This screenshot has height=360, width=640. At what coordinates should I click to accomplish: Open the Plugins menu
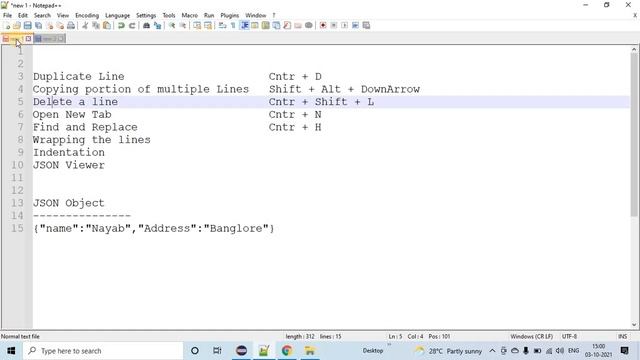(229, 15)
